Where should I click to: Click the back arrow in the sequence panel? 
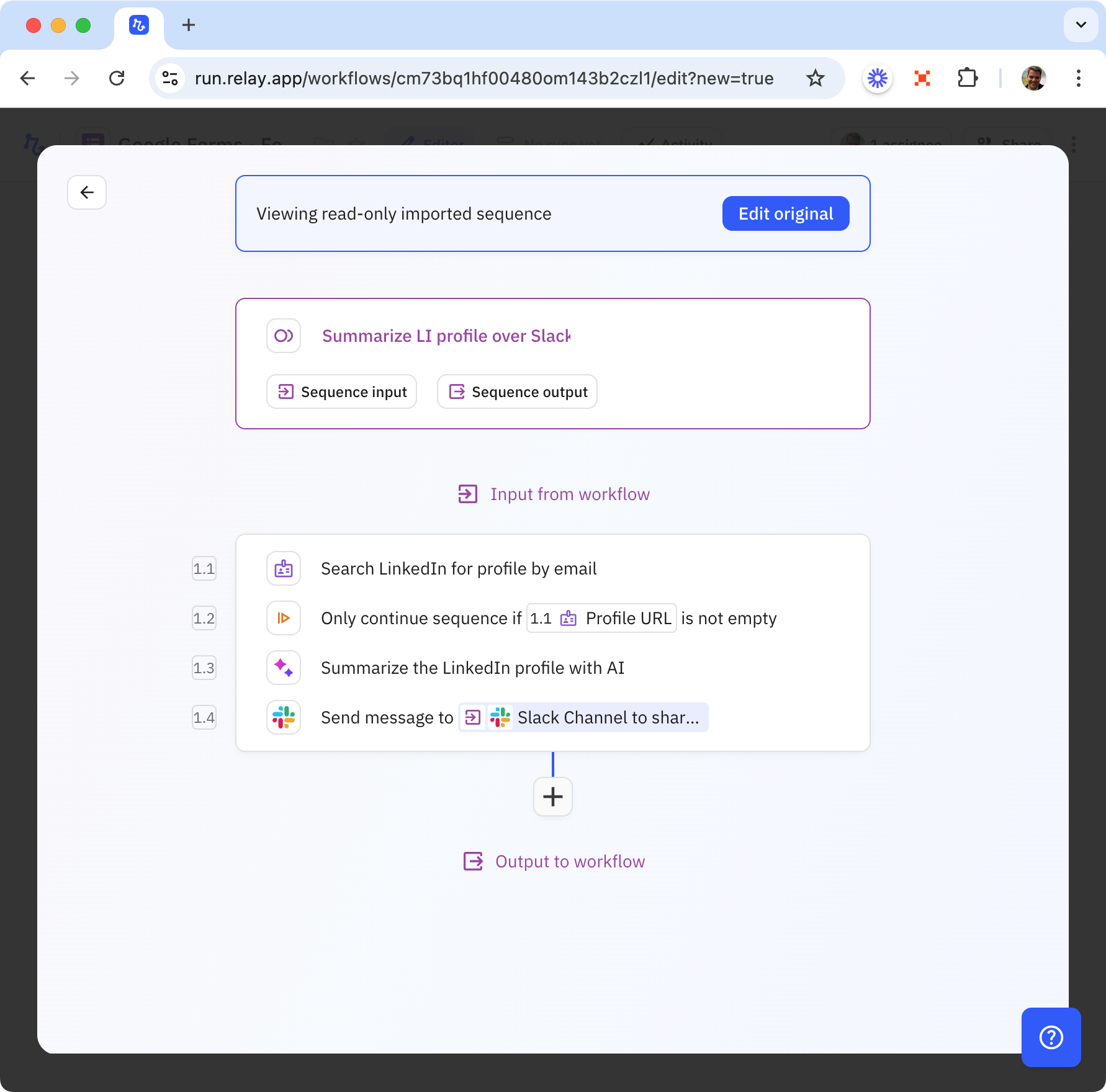point(87,192)
